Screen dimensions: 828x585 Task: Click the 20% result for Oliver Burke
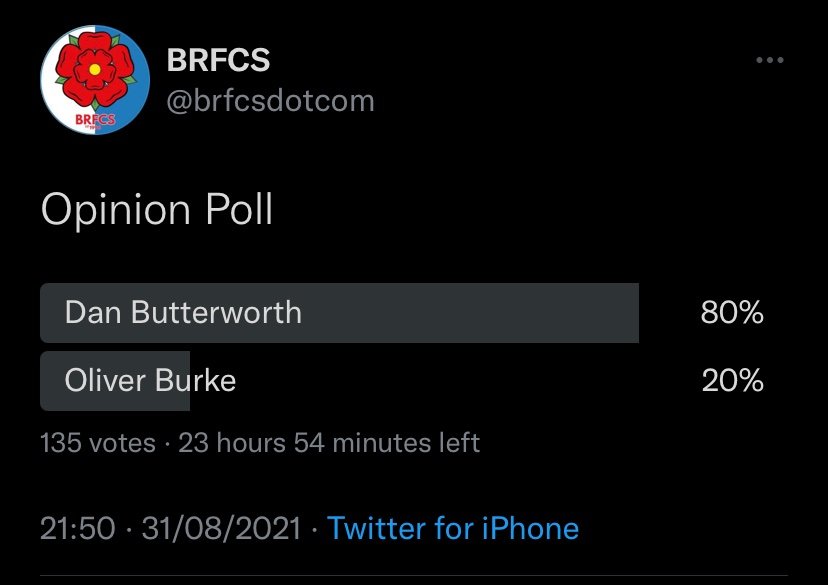point(732,380)
